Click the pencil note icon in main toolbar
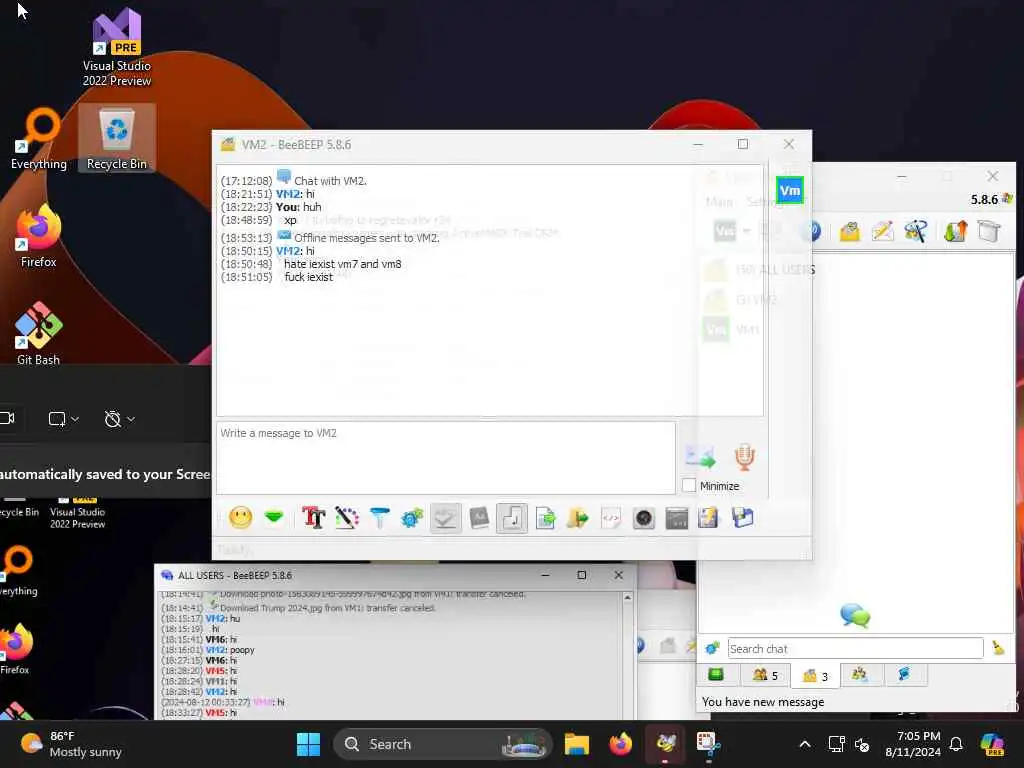Image resolution: width=1024 pixels, height=768 pixels. pos(882,231)
